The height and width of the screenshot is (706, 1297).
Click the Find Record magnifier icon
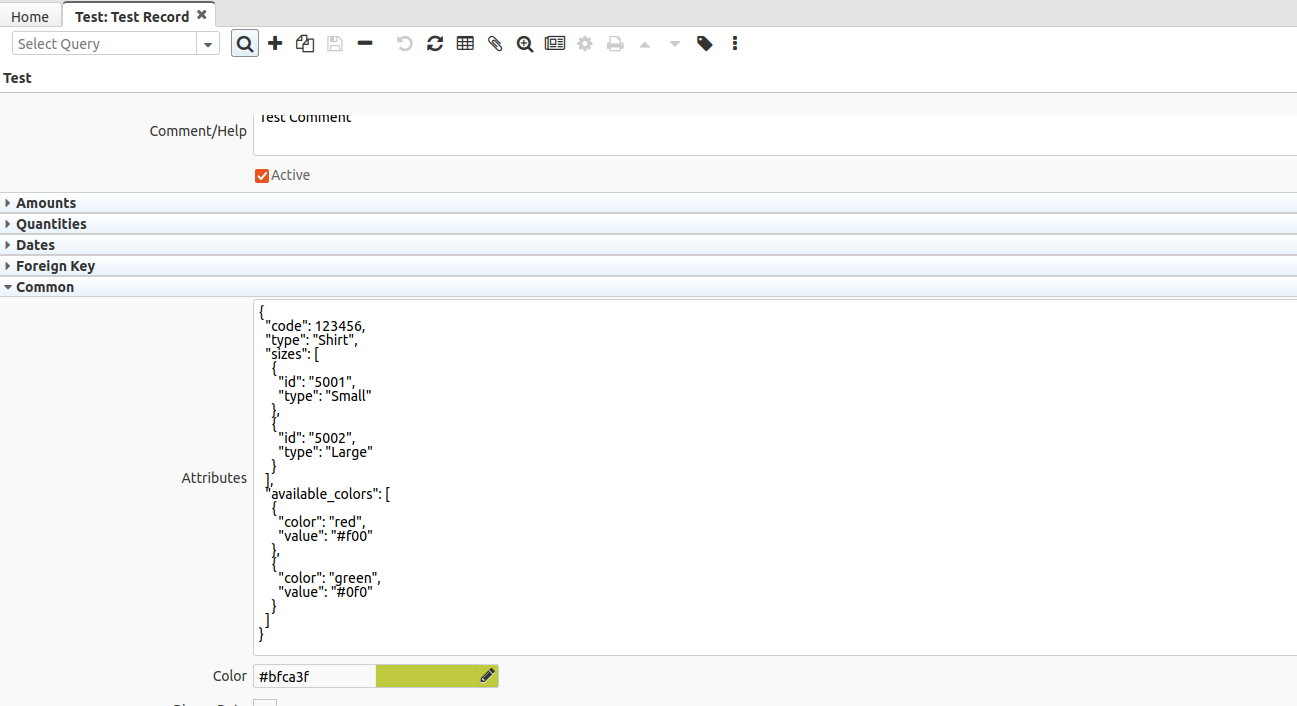(245, 44)
